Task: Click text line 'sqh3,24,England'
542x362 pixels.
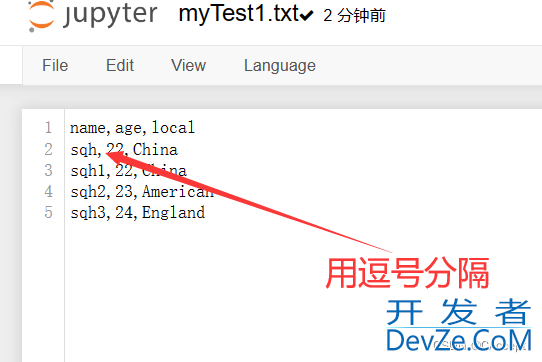Action: coord(137,213)
